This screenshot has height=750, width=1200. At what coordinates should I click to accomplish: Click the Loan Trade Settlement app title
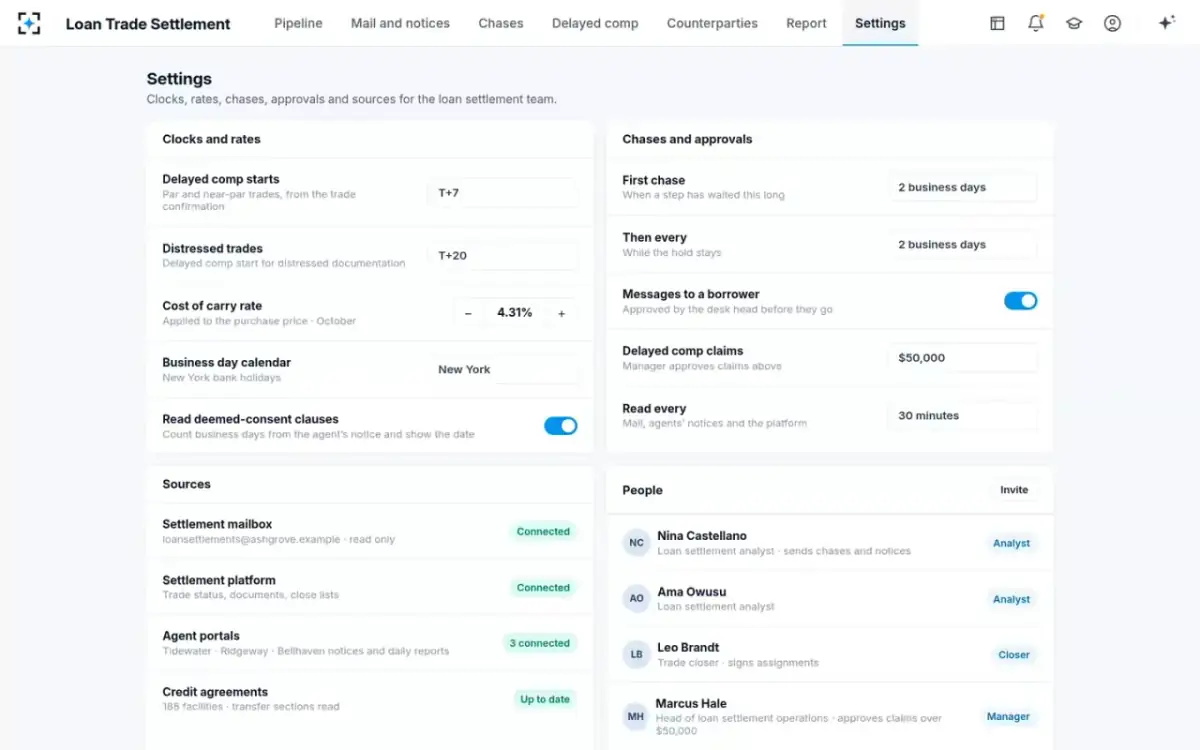tap(148, 24)
